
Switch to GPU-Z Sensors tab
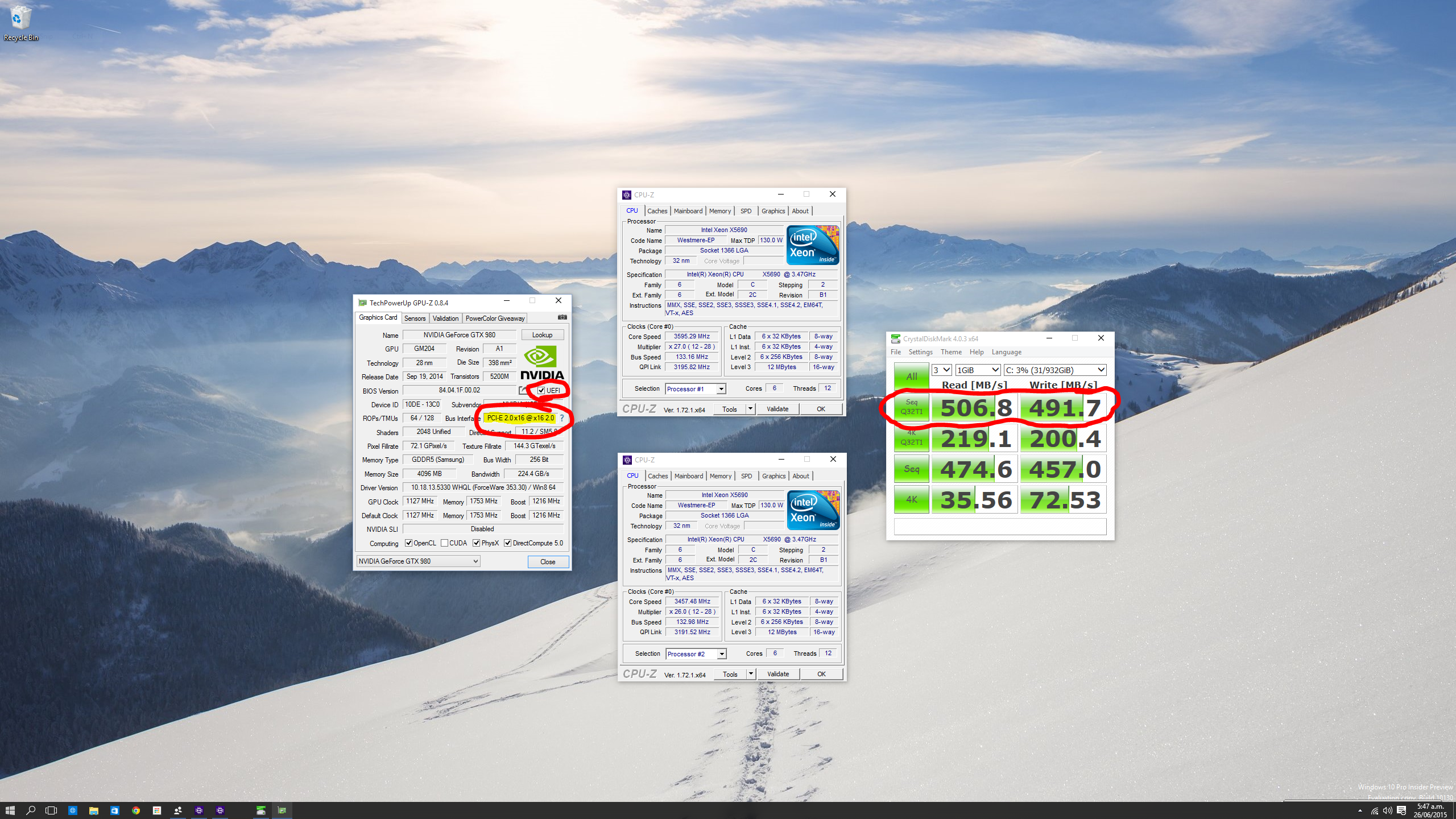coord(415,318)
